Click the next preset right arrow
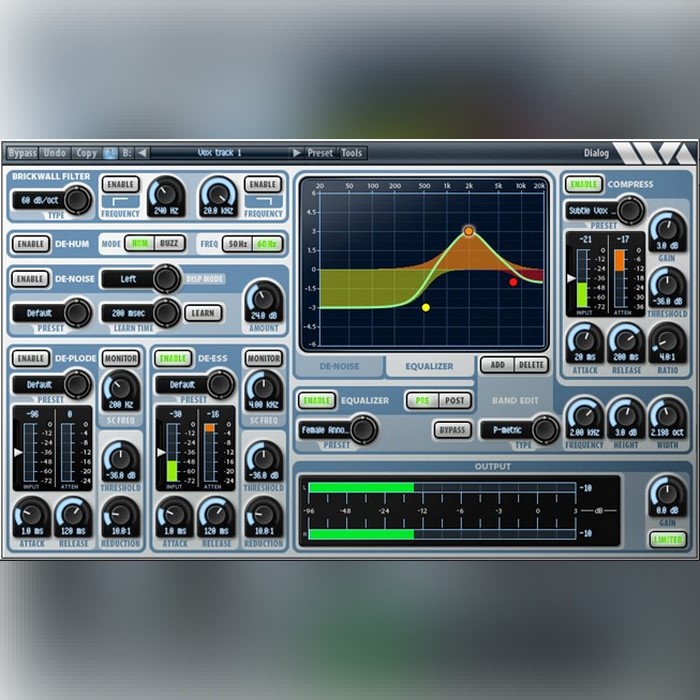 pos(297,153)
